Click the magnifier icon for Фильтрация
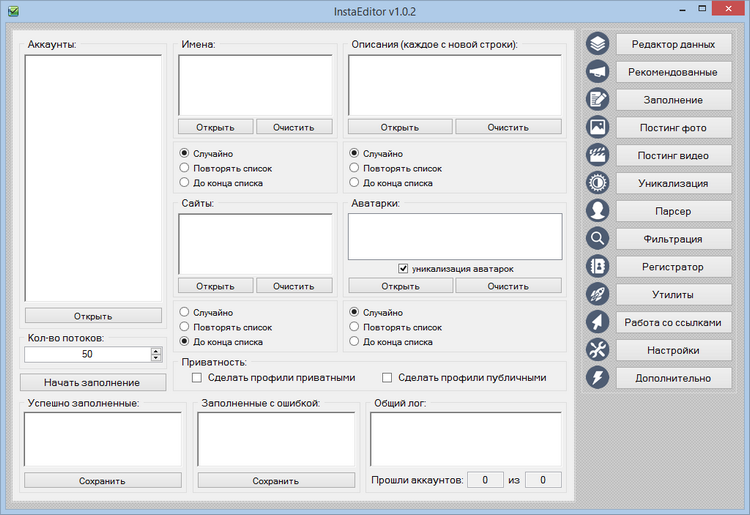Viewport: 750px width, 515px height. pos(598,239)
